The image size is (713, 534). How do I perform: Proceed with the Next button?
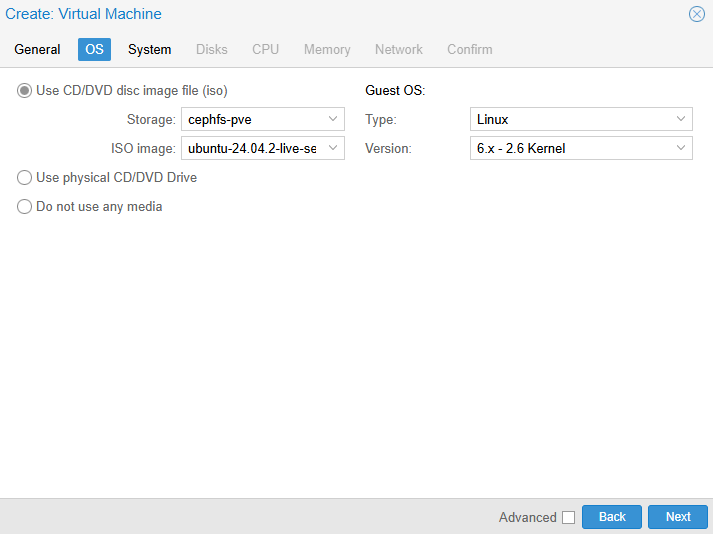click(678, 517)
